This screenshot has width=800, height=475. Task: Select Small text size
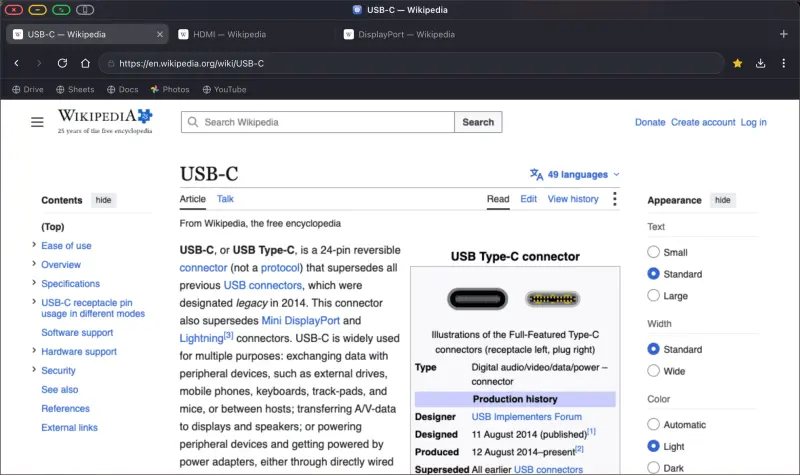pos(653,252)
